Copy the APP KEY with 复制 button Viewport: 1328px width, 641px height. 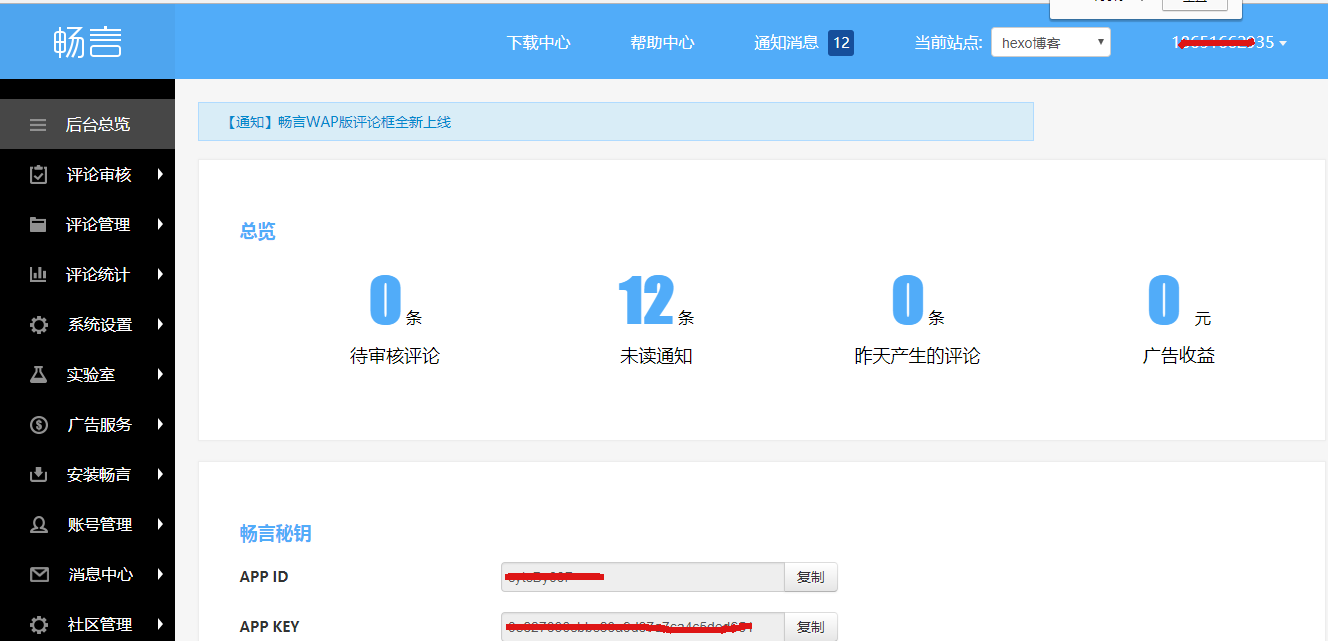(x=810, y=627)
